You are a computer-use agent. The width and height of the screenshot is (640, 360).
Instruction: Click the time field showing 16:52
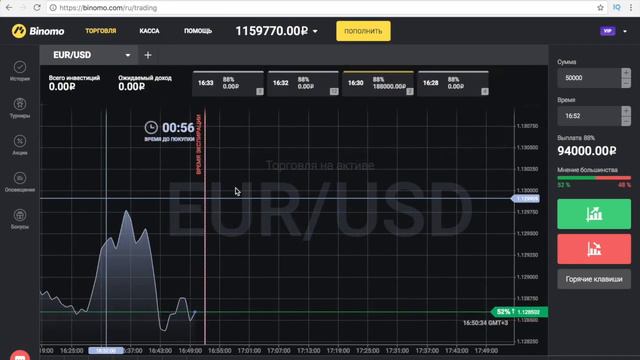tap(589, 116)
